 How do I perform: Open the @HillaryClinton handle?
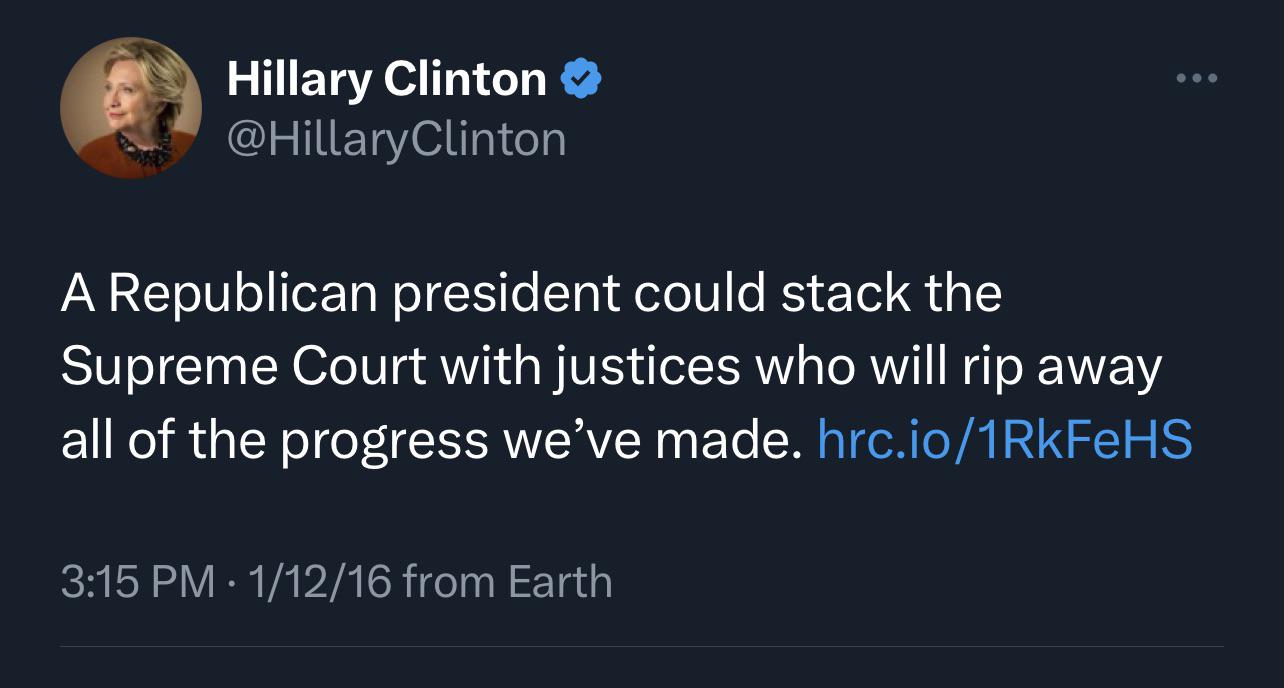(x=396, y=139)
